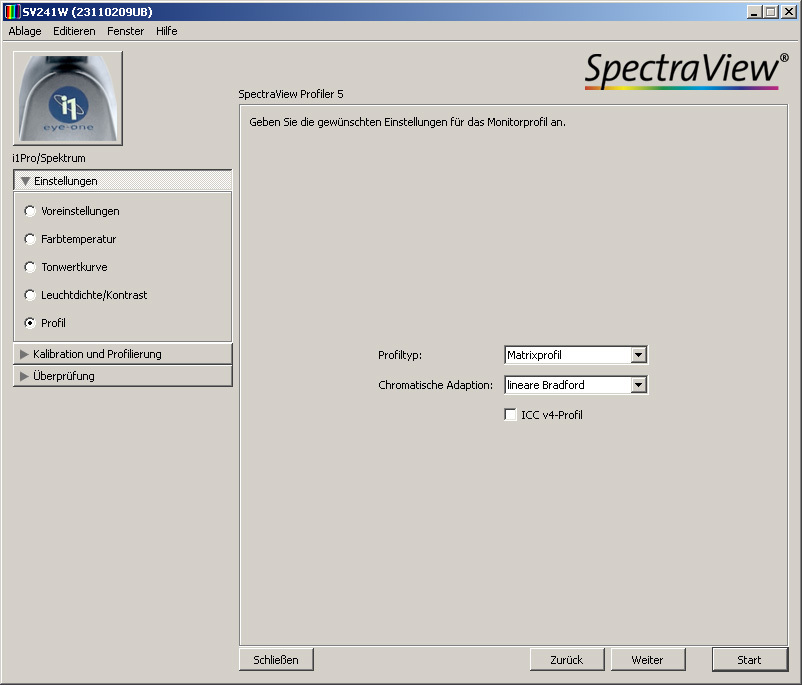The width and height of the screenshot is (802, 685).
Task: Select the Profil radio button
Action: point(30,323)
